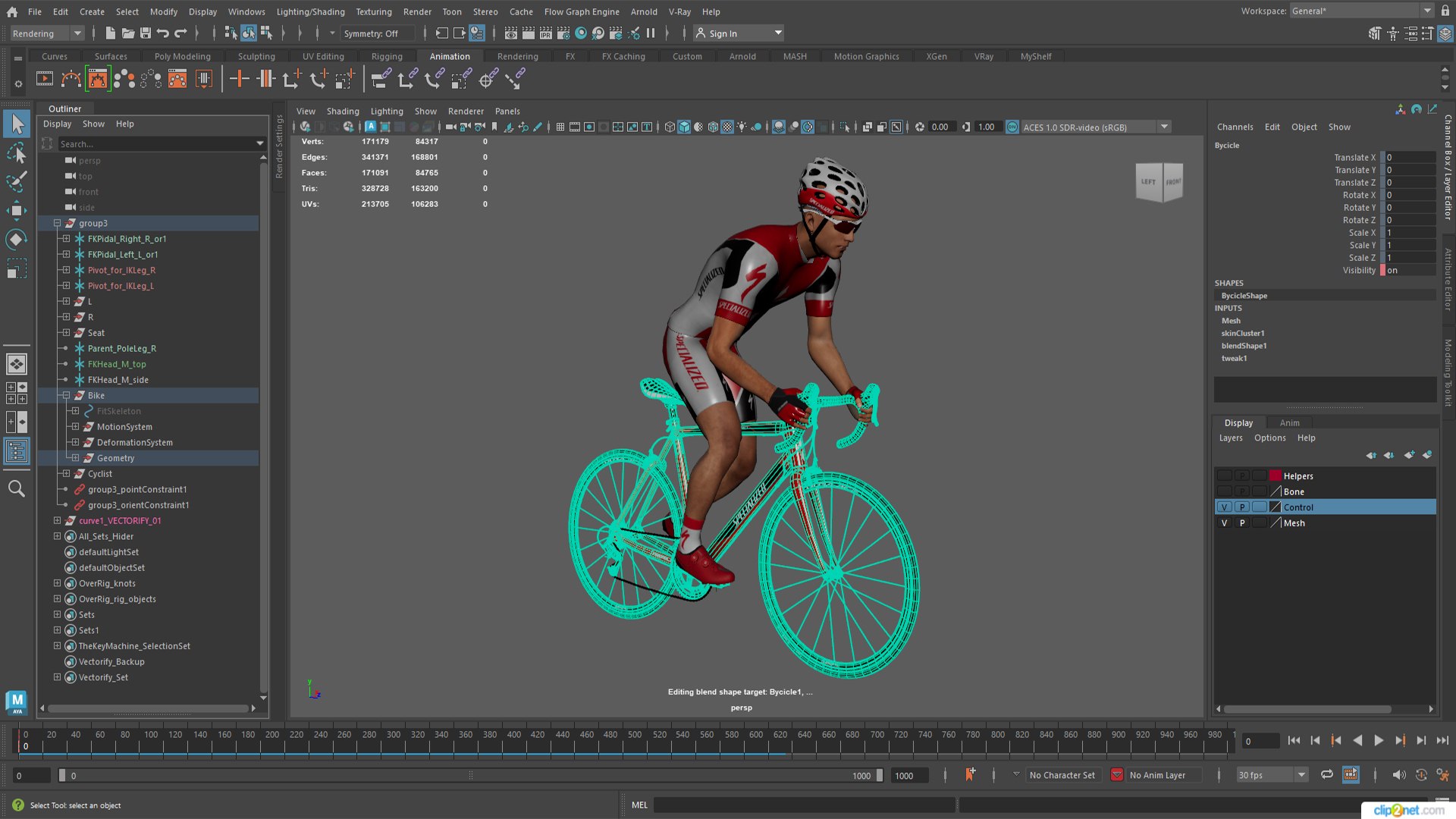Toggle the viewport grid icon

coord(560,127)
